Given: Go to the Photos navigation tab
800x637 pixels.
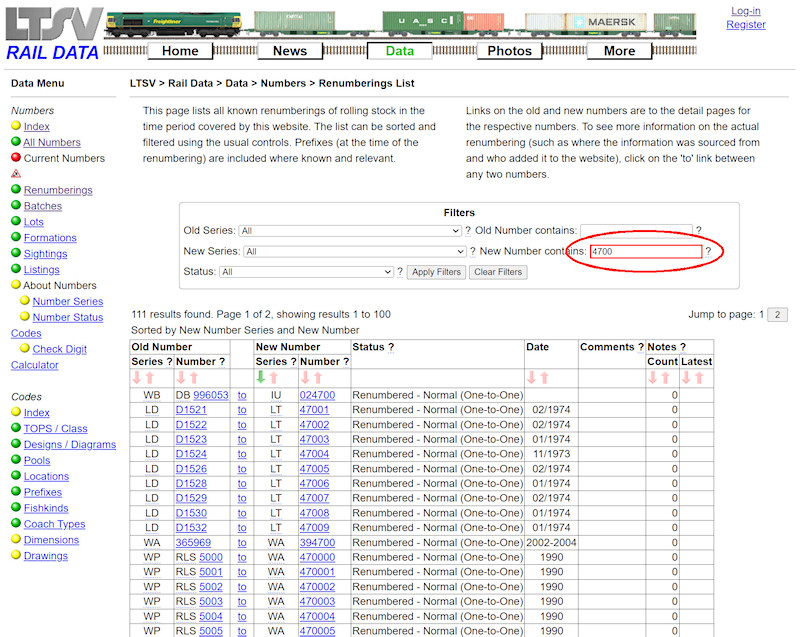Looking at the screenshot, I should [x=509, y=51].
